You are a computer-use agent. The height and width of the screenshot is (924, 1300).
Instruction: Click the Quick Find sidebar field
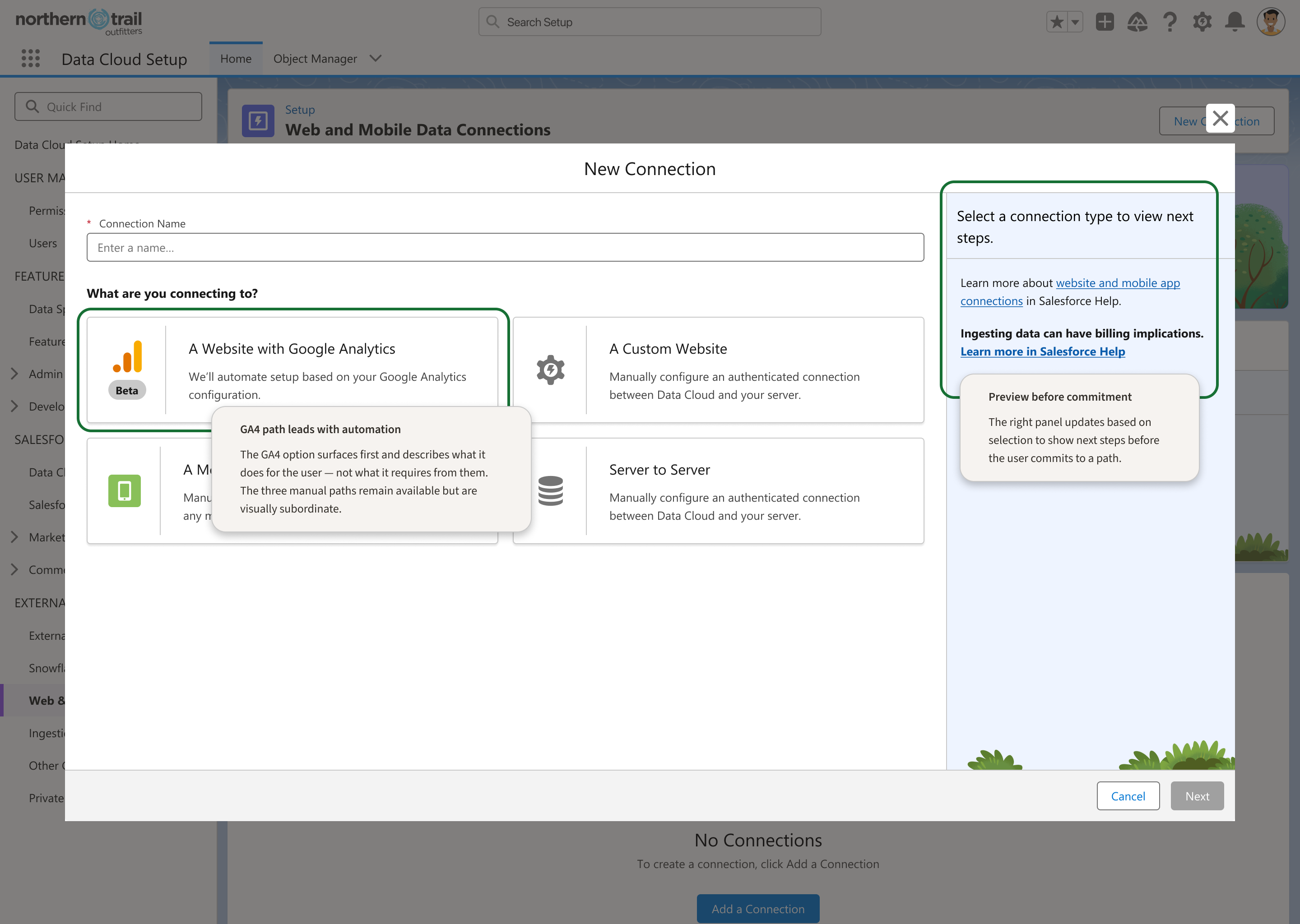pyautogui.click(x=108, y=107)
